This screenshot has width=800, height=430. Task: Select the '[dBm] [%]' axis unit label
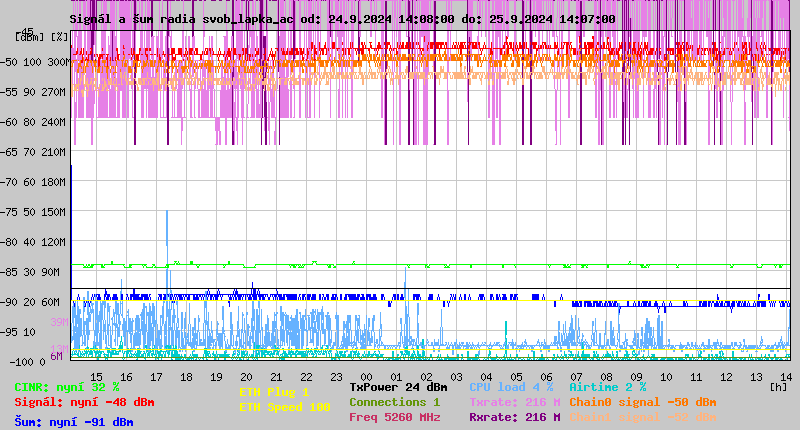pos(42,37)
